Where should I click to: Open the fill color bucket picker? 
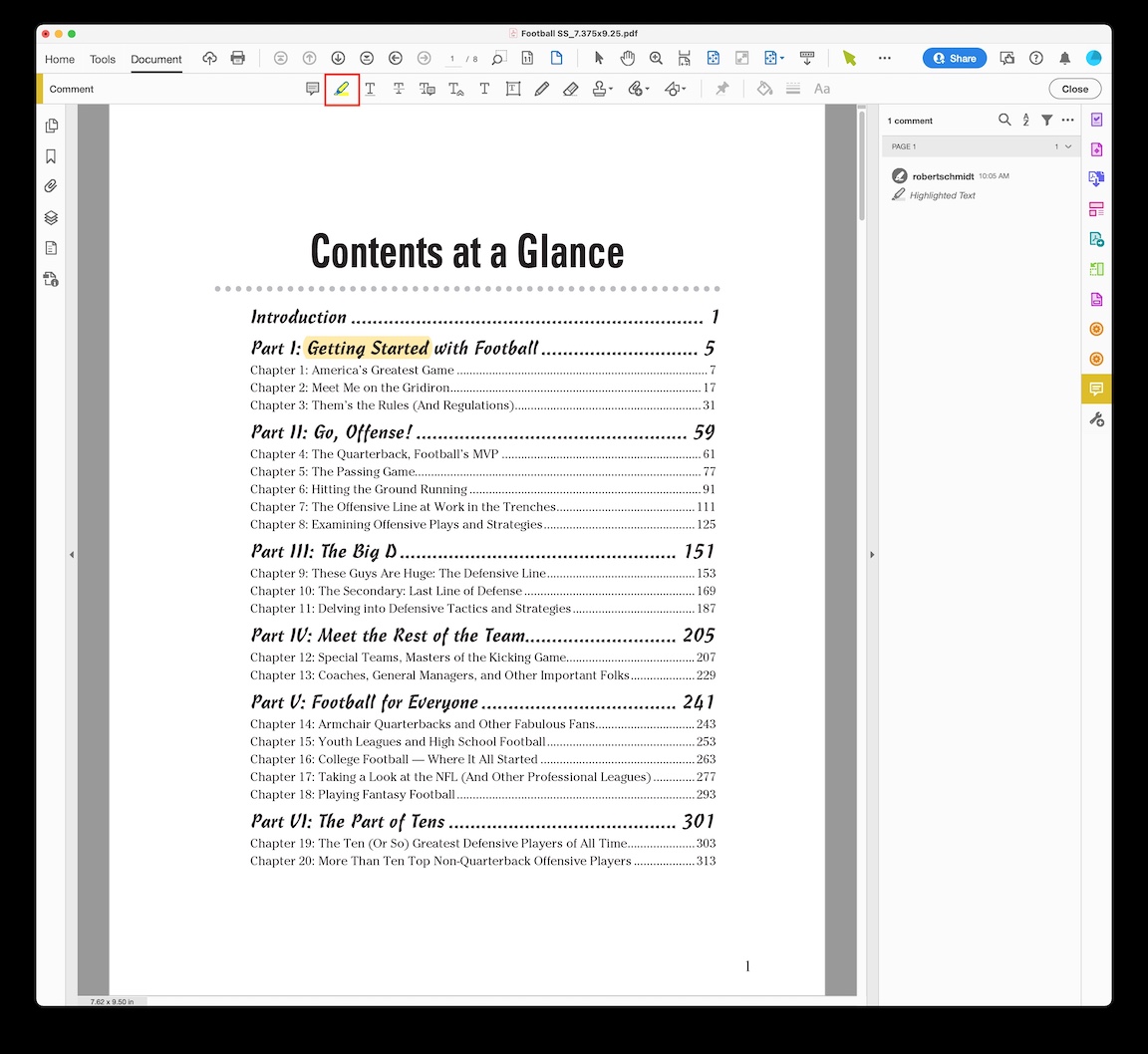(764, 89)
